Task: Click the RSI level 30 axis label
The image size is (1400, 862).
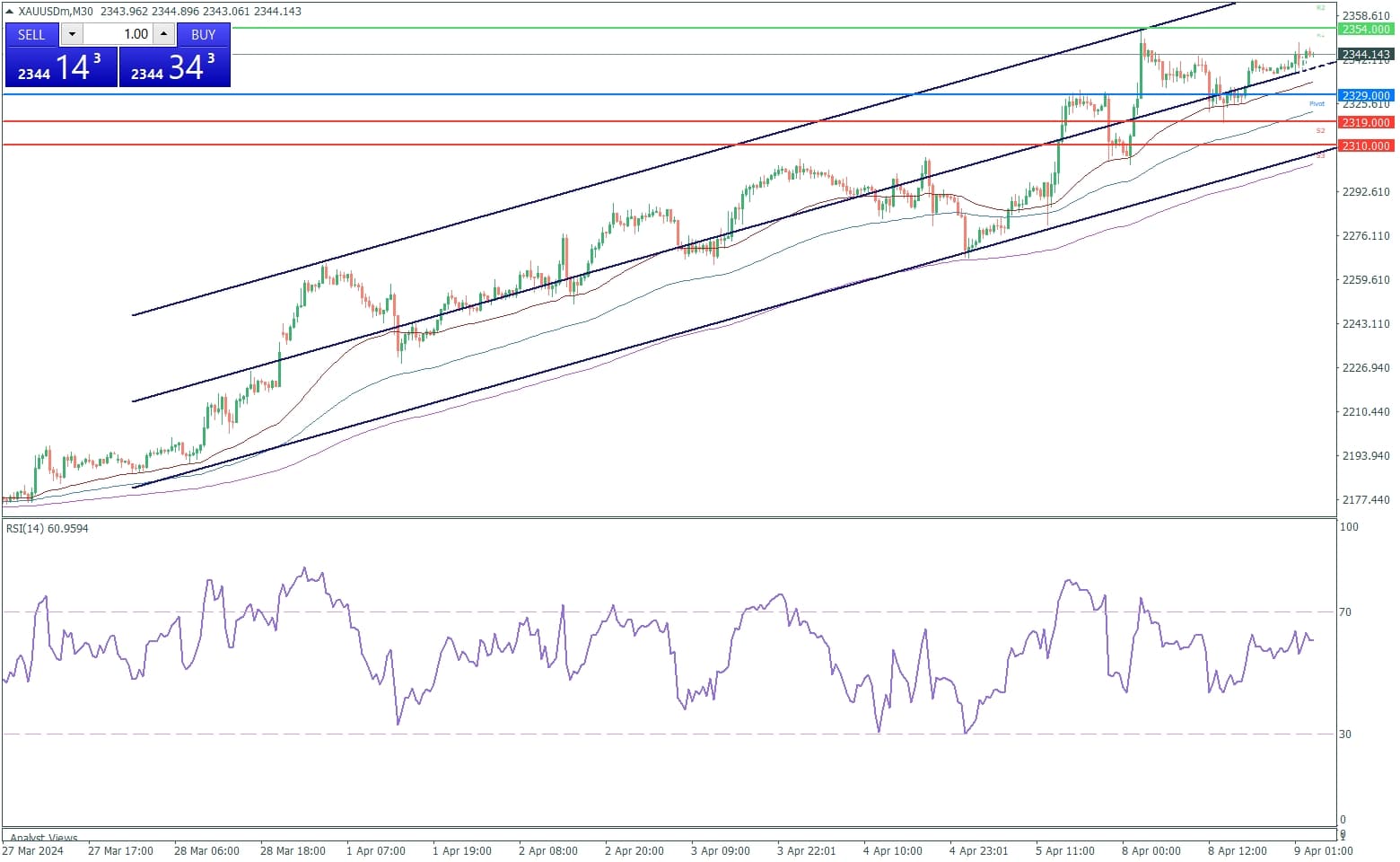Action: (x=1345, y=734)
